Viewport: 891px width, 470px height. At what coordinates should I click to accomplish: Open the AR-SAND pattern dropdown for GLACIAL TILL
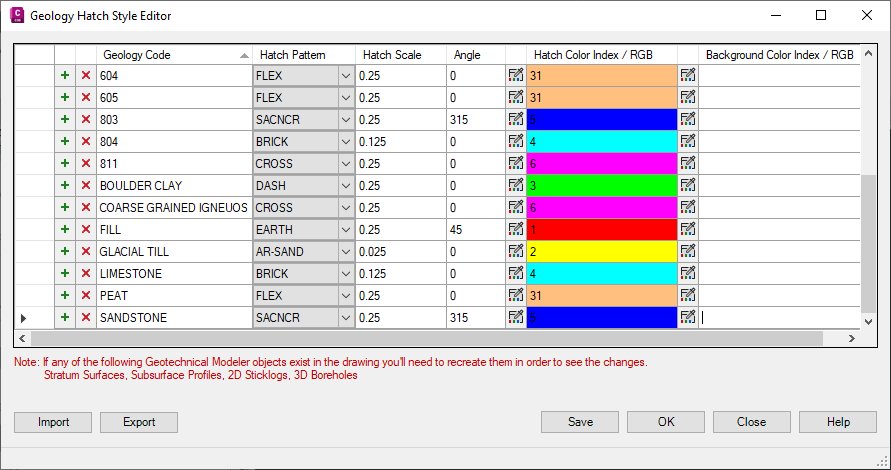[x=346, y=251]
